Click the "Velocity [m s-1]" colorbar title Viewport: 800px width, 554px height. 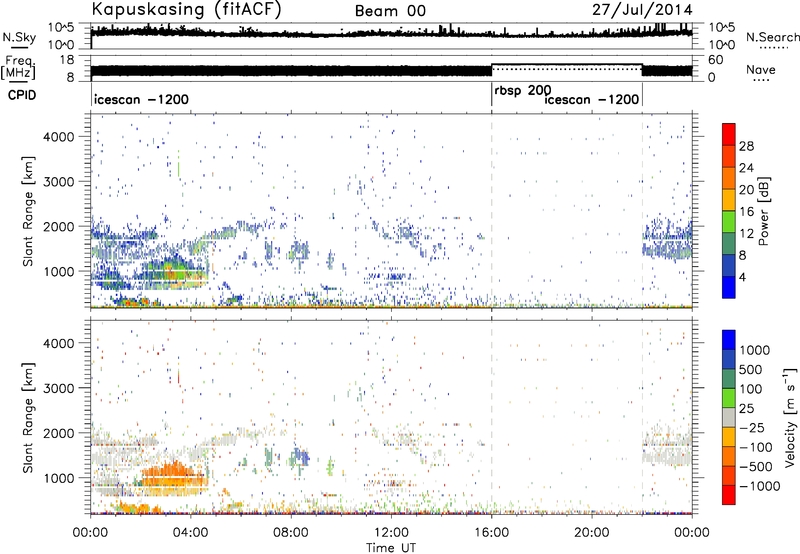[790, 417]
